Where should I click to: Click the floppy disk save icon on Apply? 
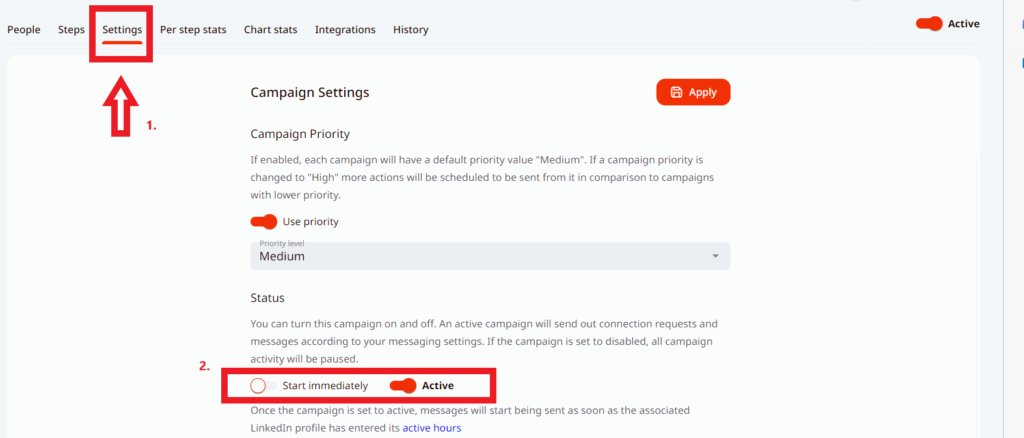[677, 92]
